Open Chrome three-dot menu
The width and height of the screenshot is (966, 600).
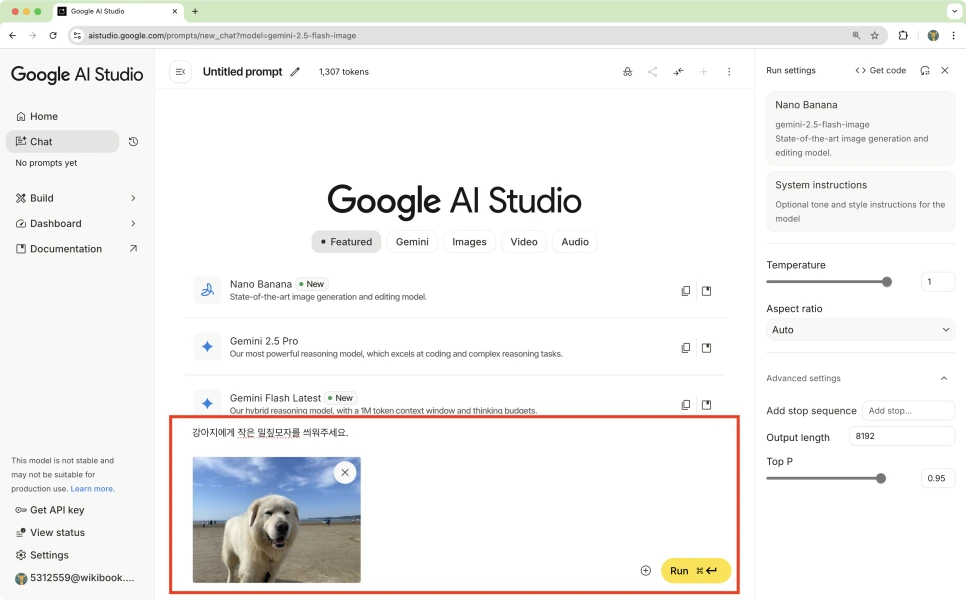[954, 36]
